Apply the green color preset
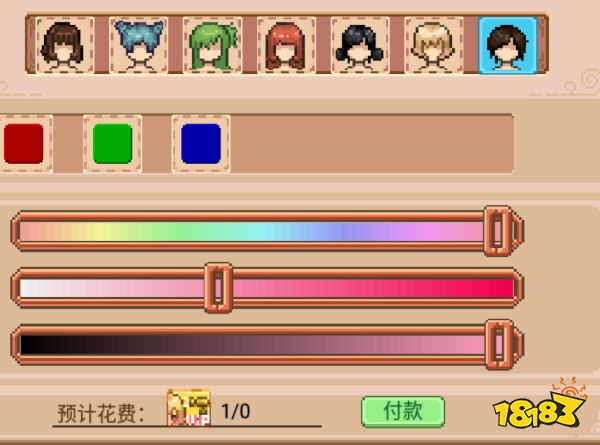The height and width of the screenshot is (445, 600). coord(112,143)
